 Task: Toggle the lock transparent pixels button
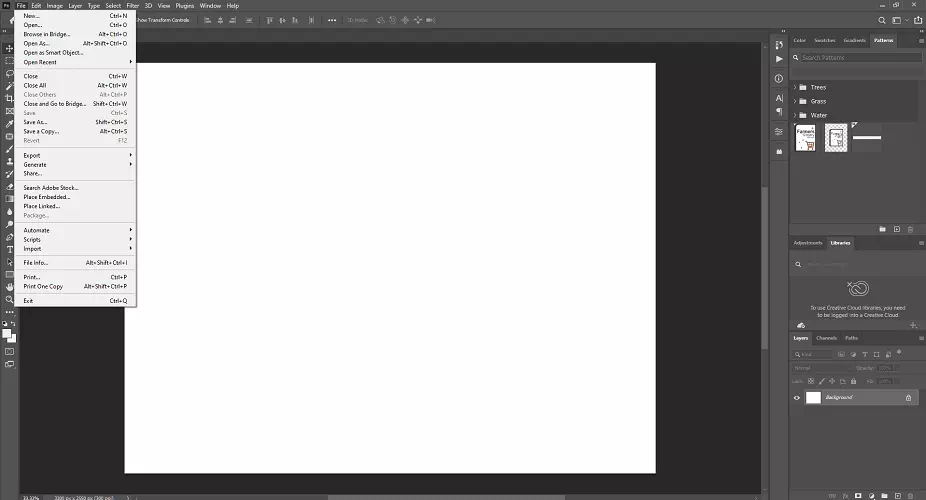(x=811, y=381)
